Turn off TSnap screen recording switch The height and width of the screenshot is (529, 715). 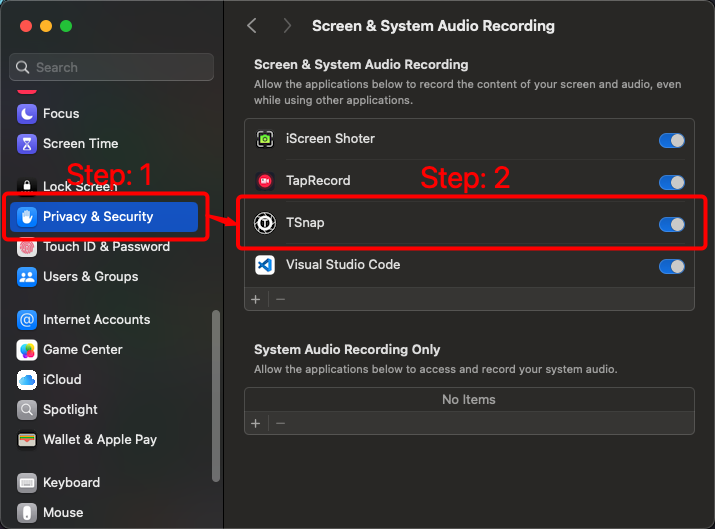click(671, 224)
